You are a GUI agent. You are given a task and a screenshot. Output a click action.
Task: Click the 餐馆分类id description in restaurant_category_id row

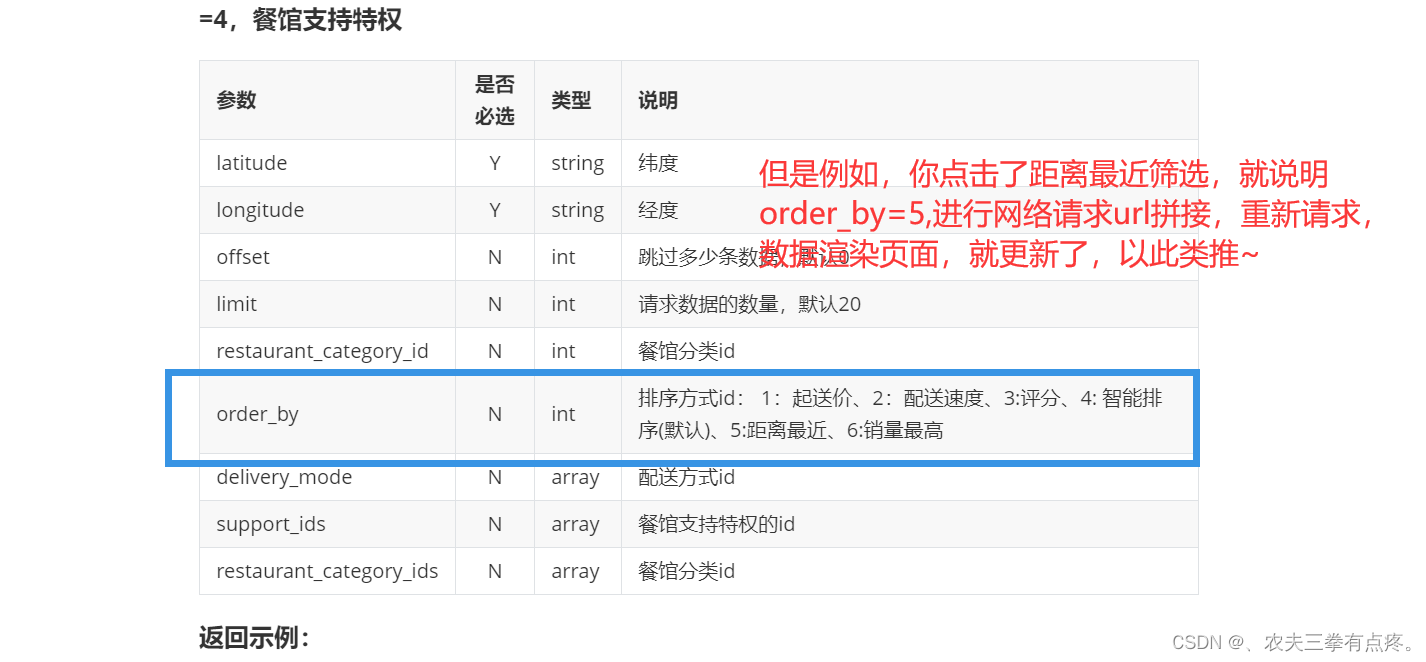click(x=686, y=351)
